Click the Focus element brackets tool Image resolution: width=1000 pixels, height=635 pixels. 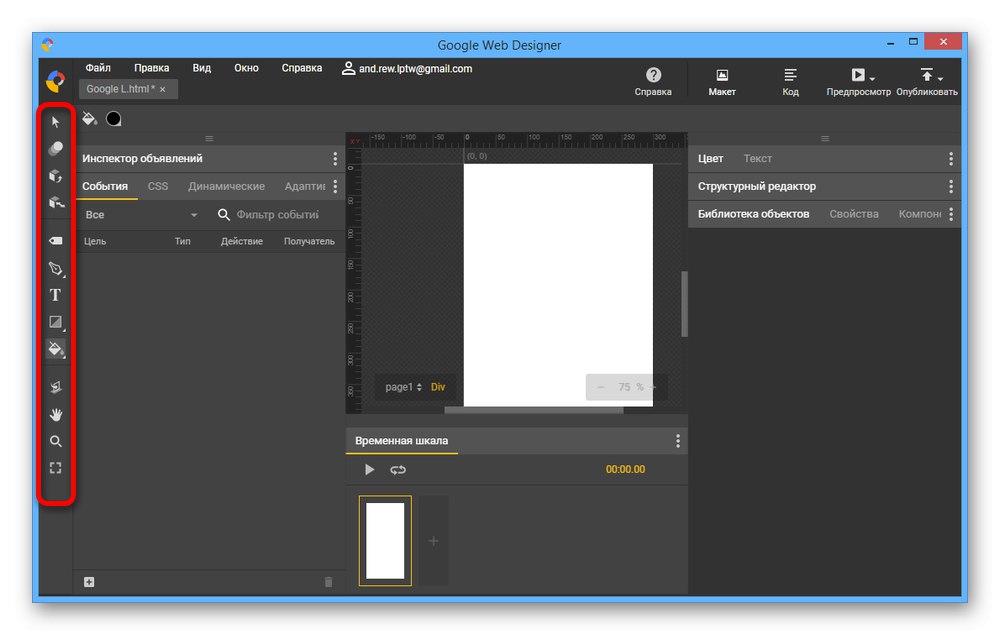tap(55, 468)
